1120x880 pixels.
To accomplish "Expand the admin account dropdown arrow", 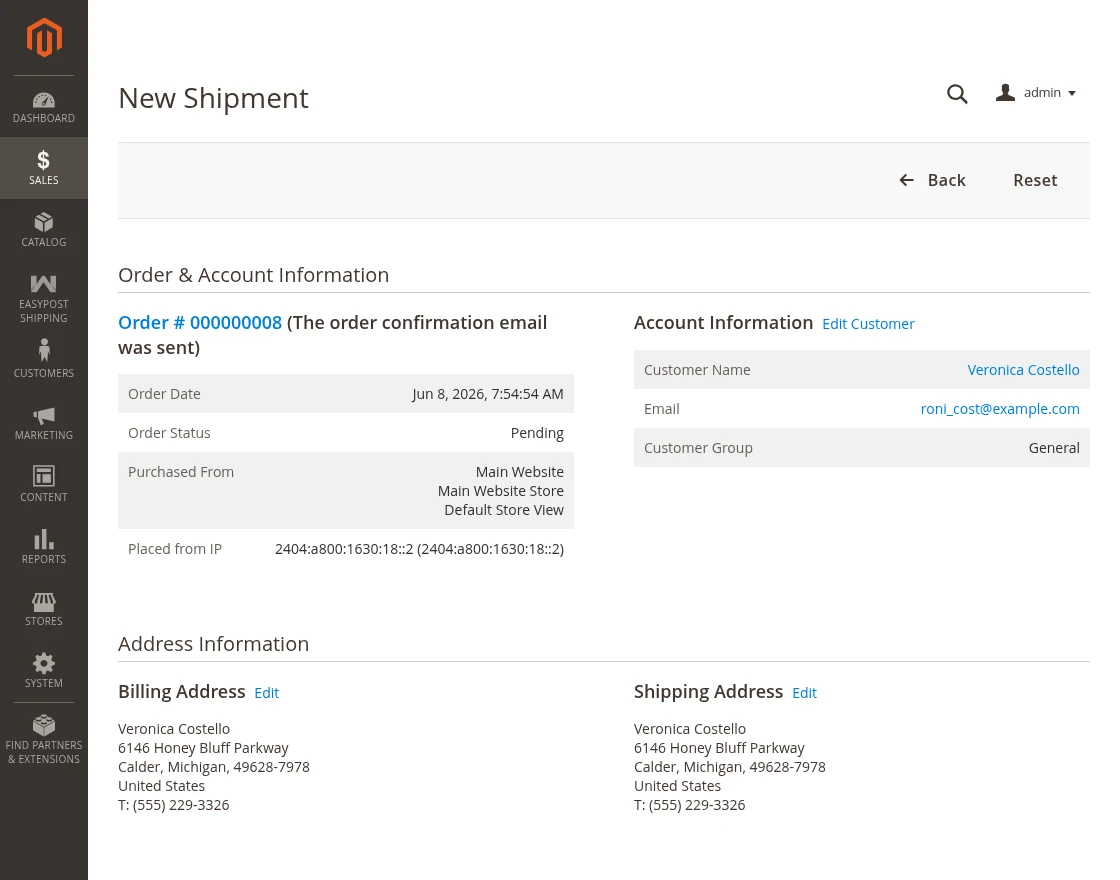I will click(x=1071, y=94).
